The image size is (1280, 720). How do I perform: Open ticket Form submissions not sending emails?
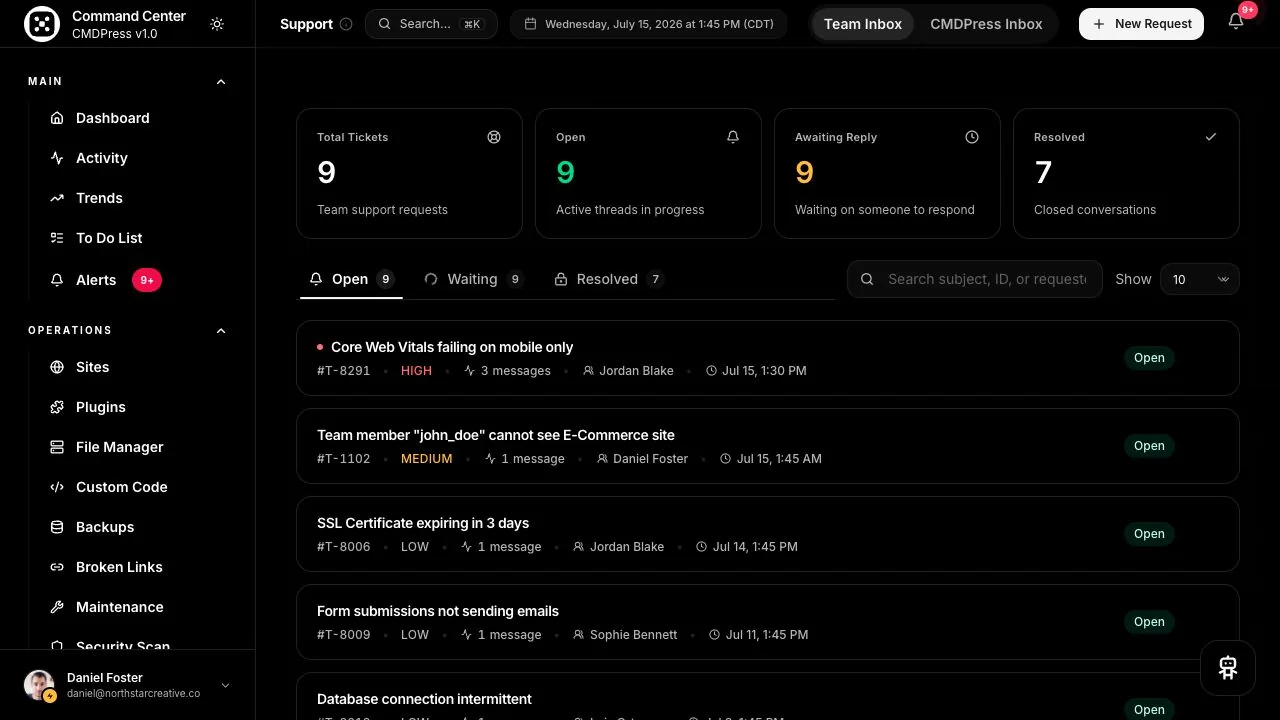438,611
